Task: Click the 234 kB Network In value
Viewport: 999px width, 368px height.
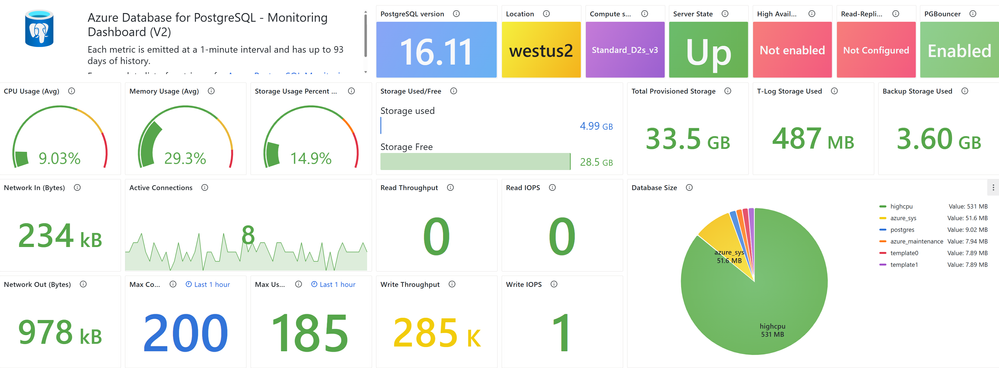Action: (x=60, y=236)
